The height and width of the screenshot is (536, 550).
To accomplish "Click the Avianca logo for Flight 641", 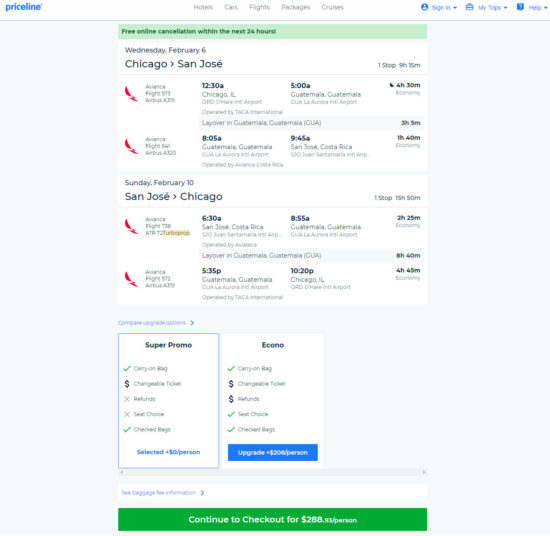I will pyautogui.click(x=131, y=146).
